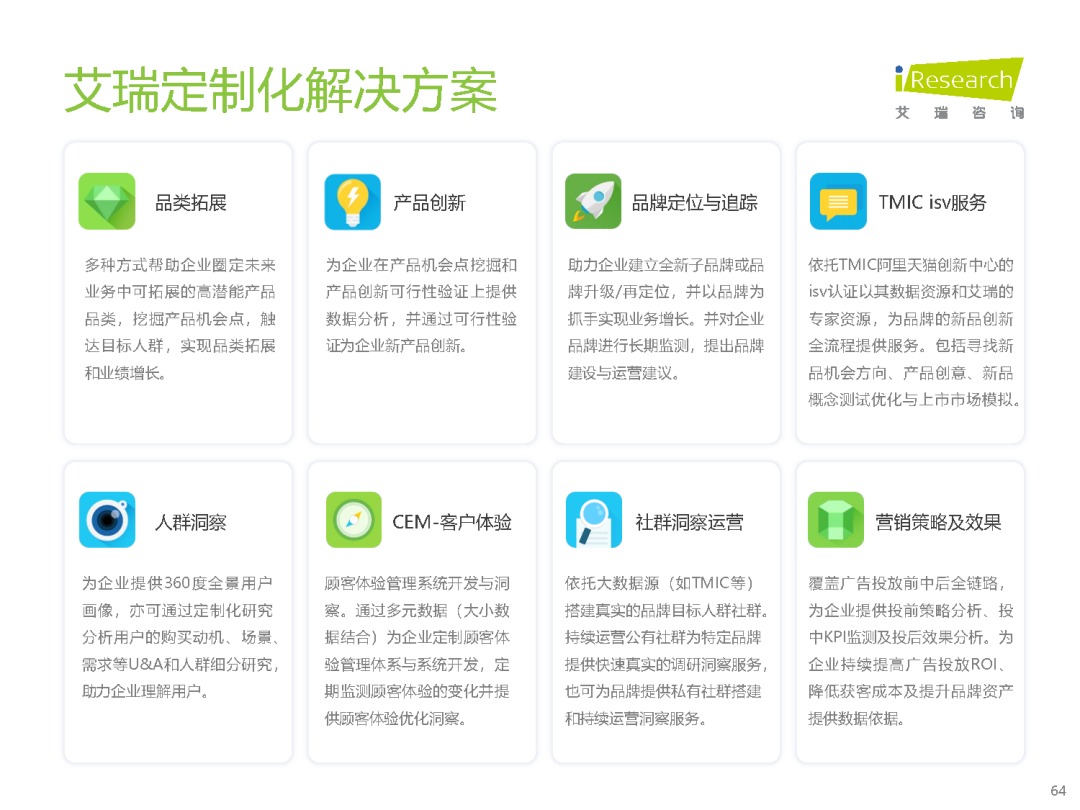Click the chat bubble TMIC isv服务 icon
This screenshot has width=1080, height=810.
(x=839, y=201)
